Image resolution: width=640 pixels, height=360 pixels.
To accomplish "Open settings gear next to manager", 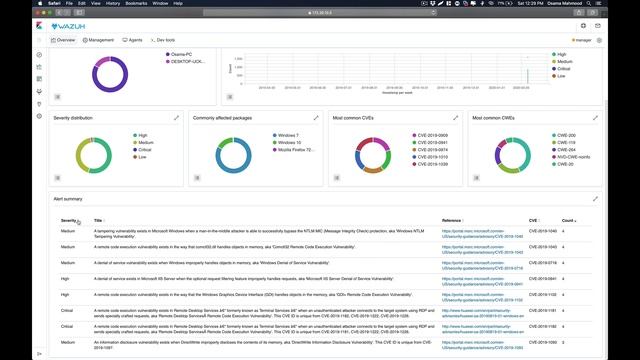I will (x=599, y=40).
